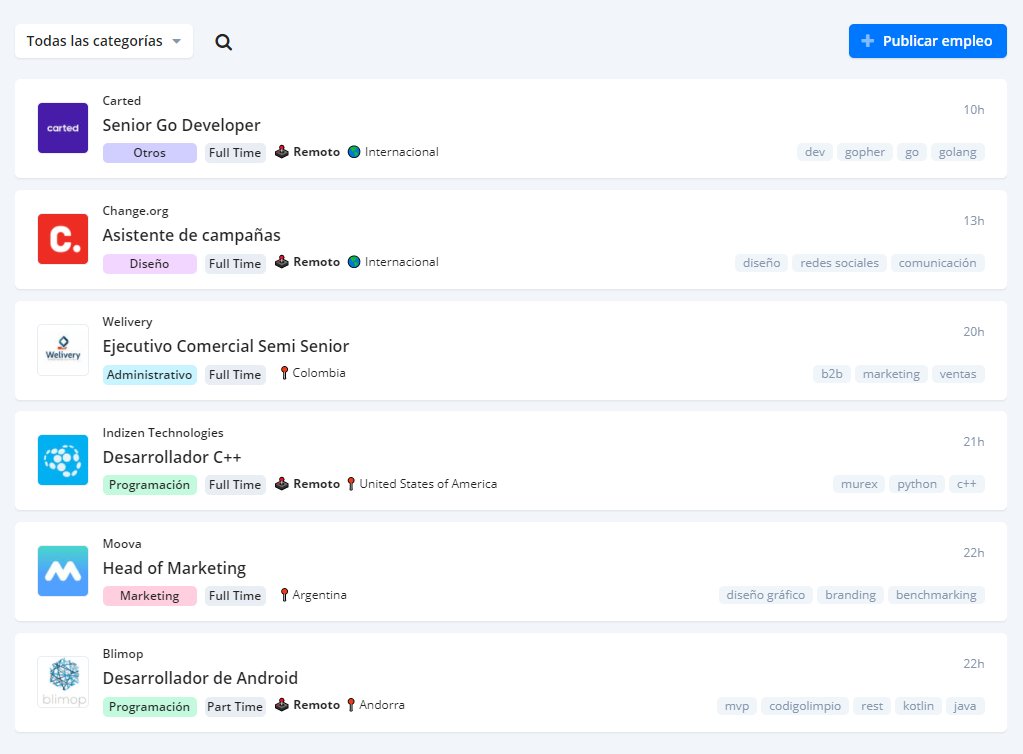Open the Senior Go Developer job posting

181,125
